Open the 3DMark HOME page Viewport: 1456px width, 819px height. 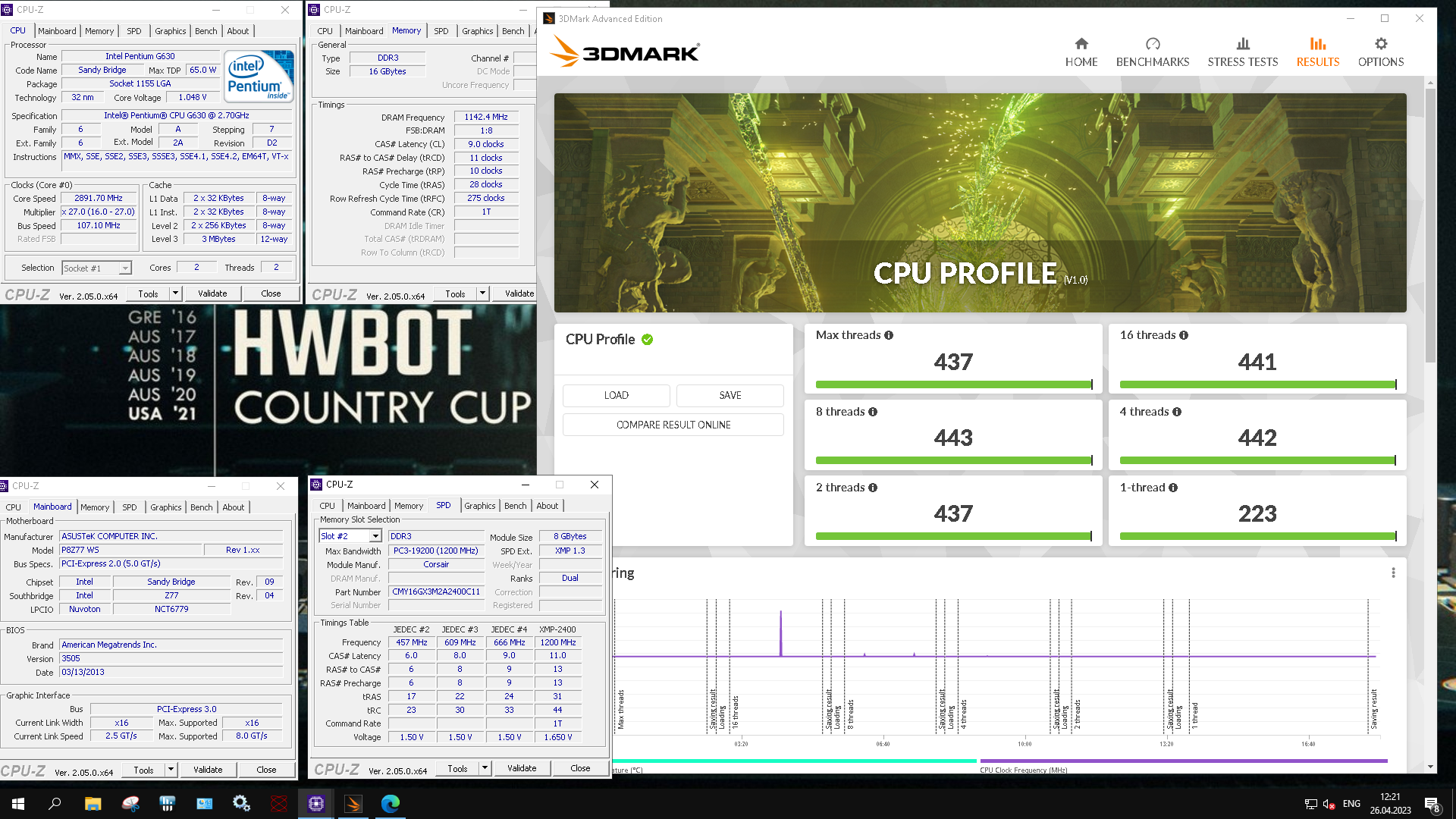[x=1081, y=52]
